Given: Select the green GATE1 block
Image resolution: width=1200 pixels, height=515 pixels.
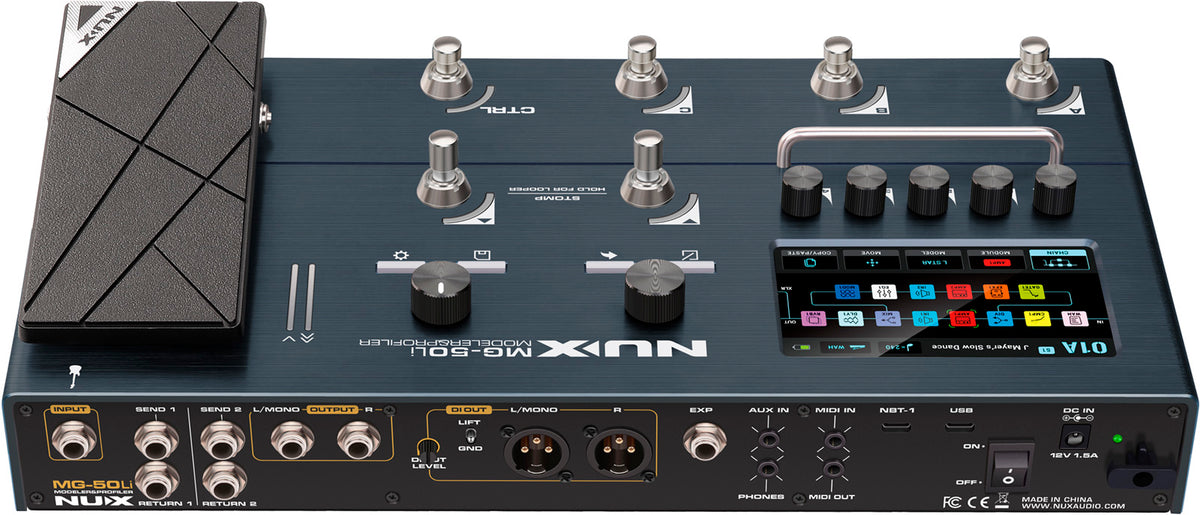Looking at the screenshot, I should coord(1032,292).
